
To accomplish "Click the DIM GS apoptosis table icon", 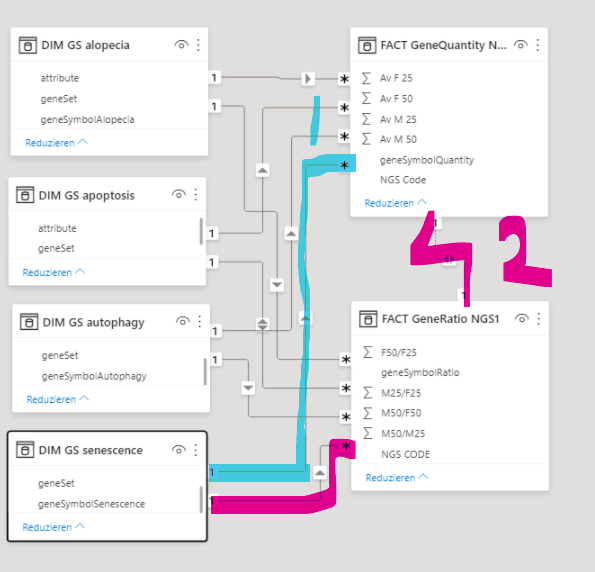I will 25,195.
